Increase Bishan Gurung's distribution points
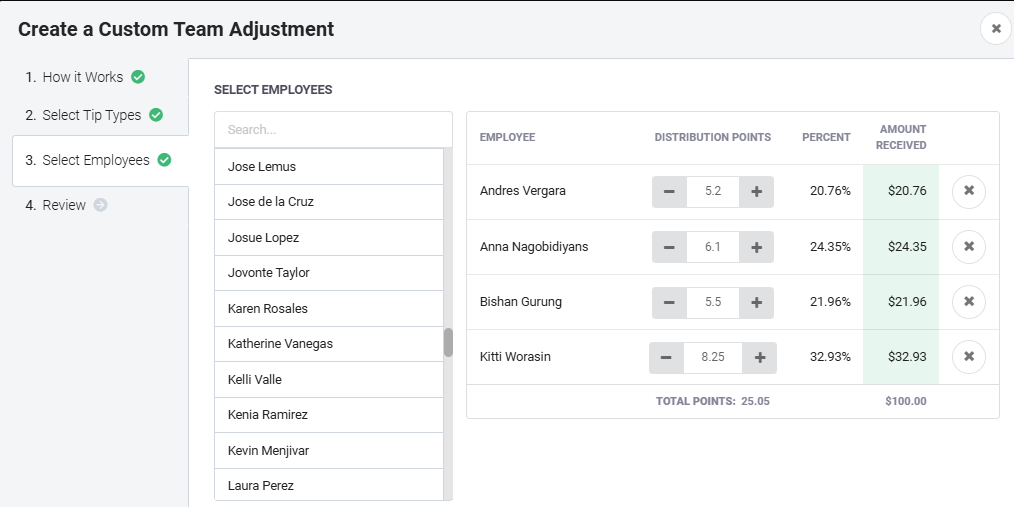The height and width of the screenshot is (507, 1014). coord(756,301)
